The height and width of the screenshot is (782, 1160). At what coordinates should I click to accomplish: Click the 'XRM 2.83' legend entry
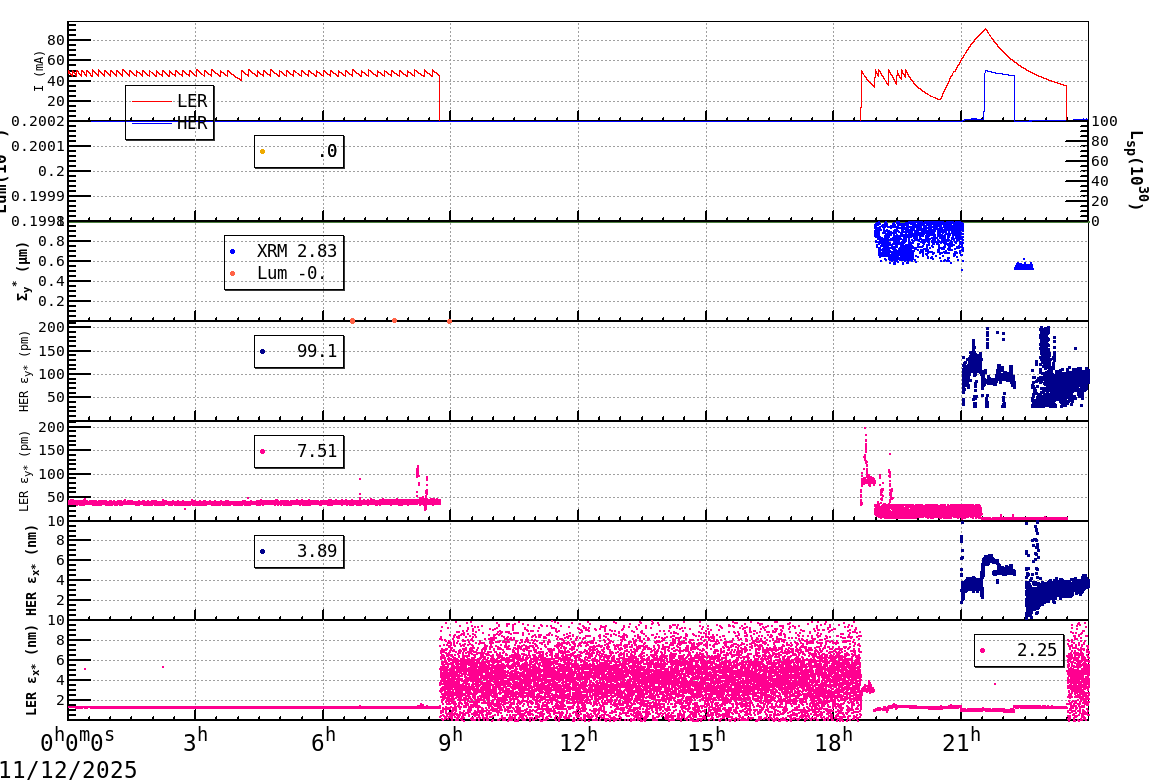[284, 251]
